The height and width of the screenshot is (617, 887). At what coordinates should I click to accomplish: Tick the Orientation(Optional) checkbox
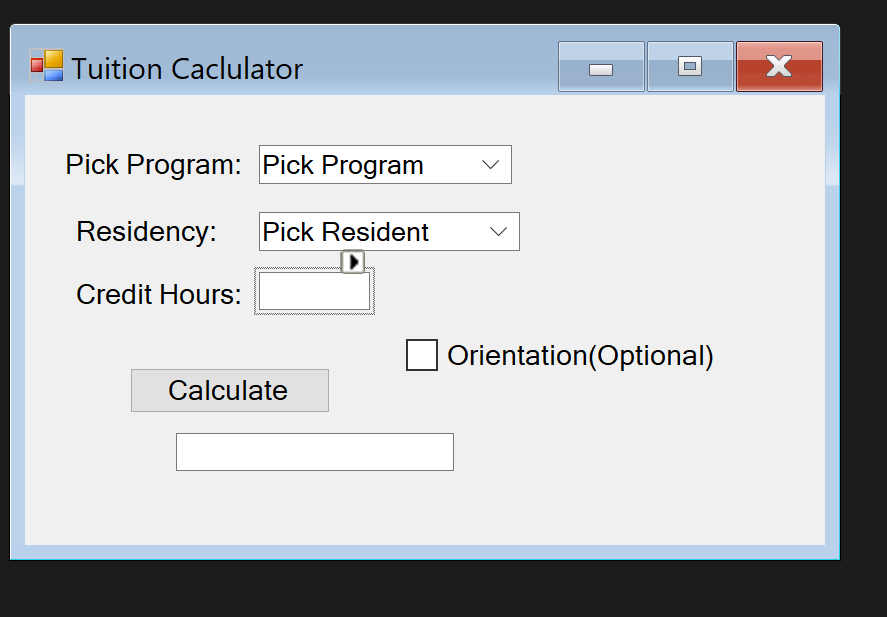click(x=422, y=355)
